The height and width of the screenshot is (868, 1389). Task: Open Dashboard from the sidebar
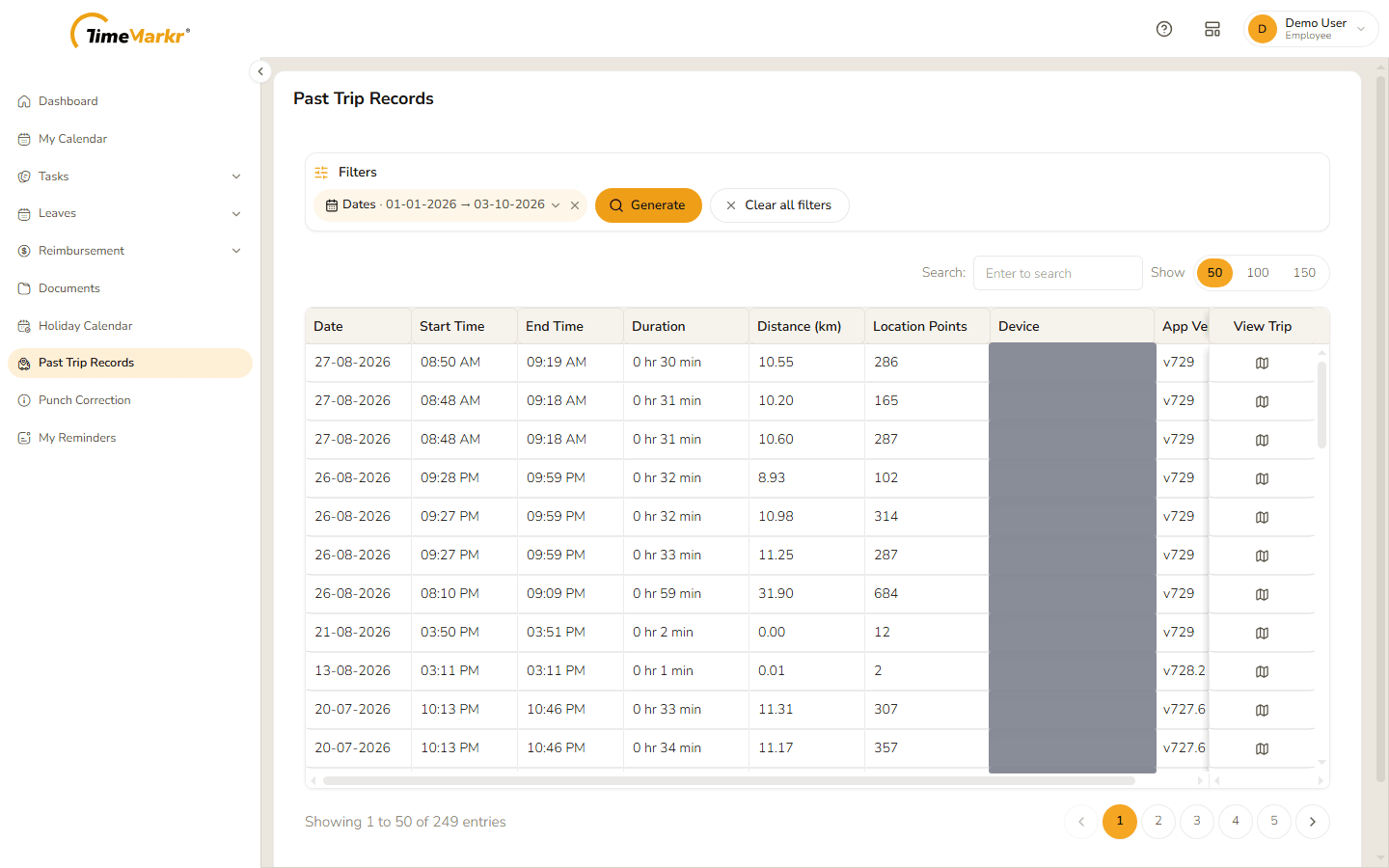coord(129,101)
